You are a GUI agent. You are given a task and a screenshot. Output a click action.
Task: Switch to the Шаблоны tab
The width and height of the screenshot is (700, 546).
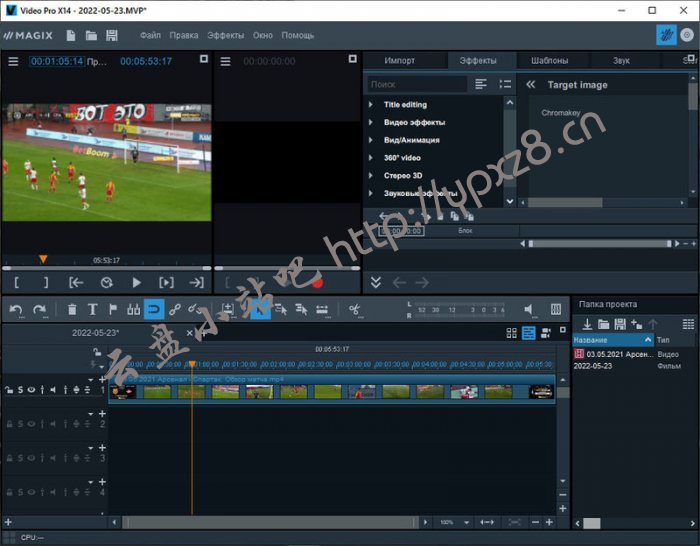tap(550, 61)
